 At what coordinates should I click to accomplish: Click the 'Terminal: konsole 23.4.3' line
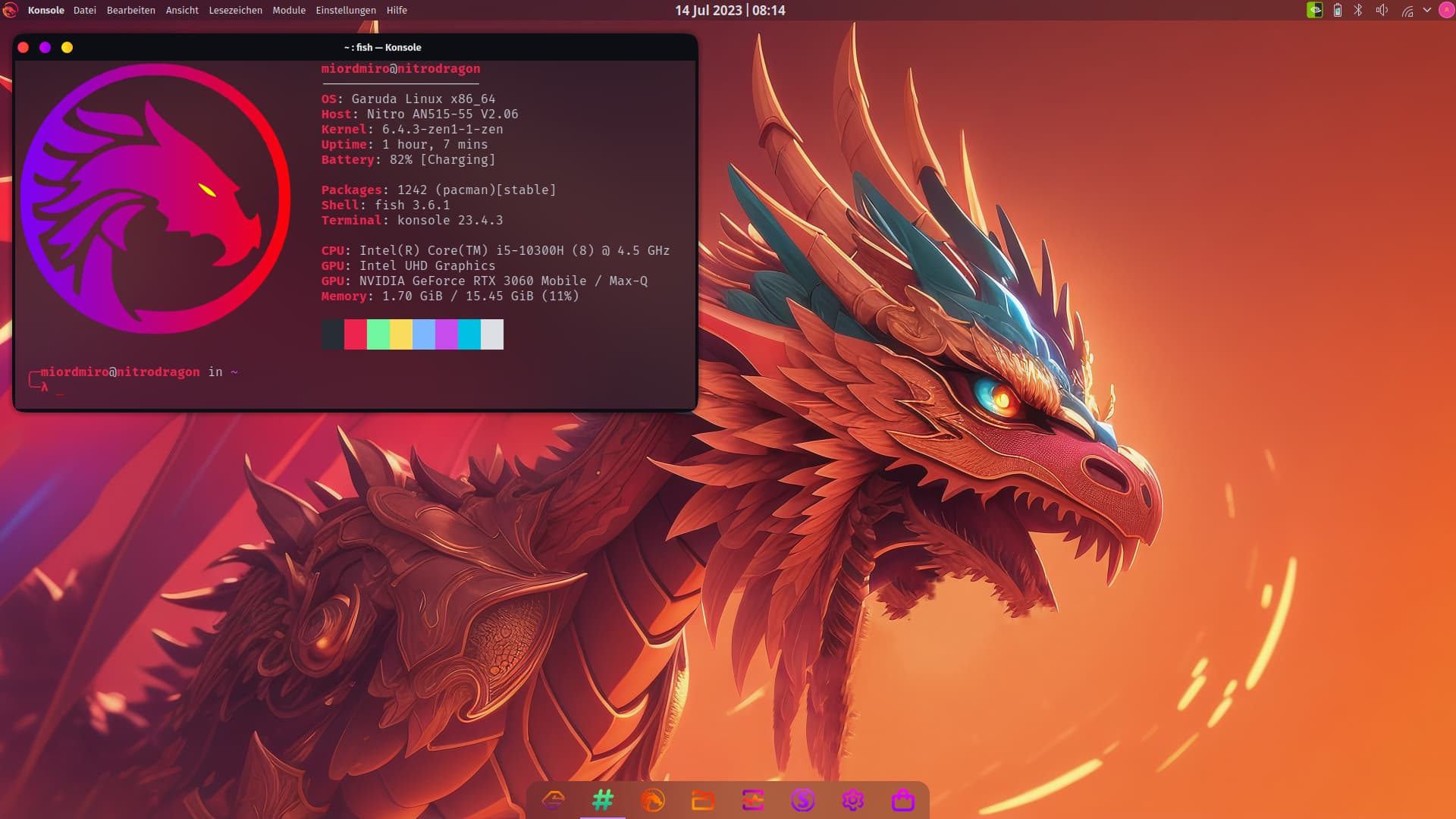tap(412, 220)
